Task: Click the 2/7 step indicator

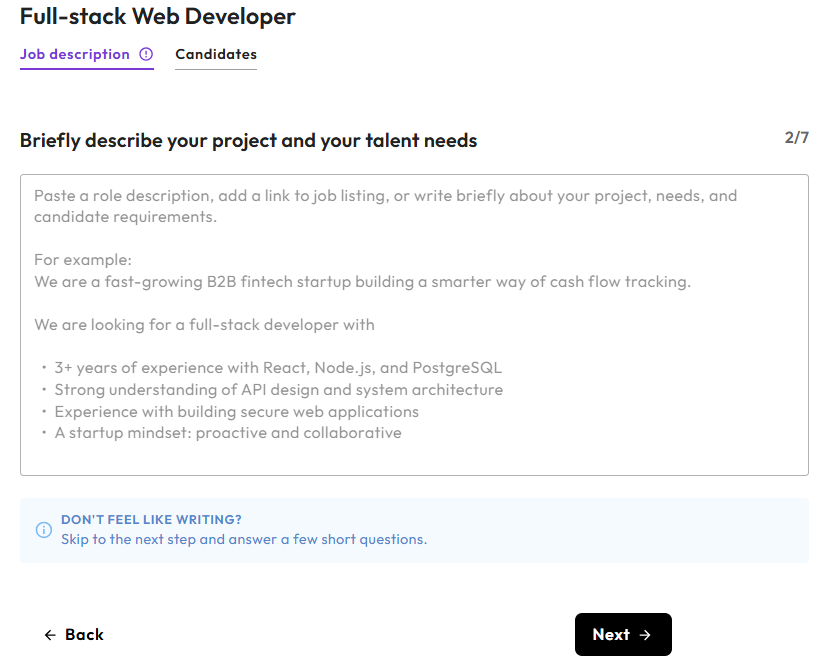Action: 796,138
